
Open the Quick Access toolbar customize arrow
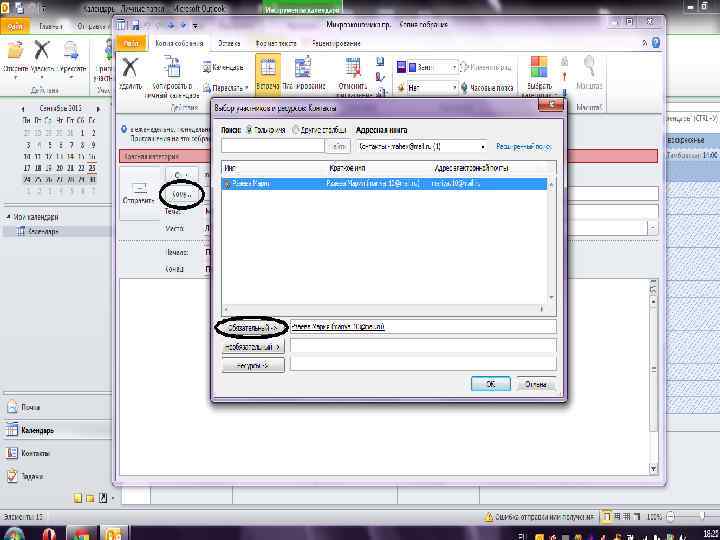(195, 26)
